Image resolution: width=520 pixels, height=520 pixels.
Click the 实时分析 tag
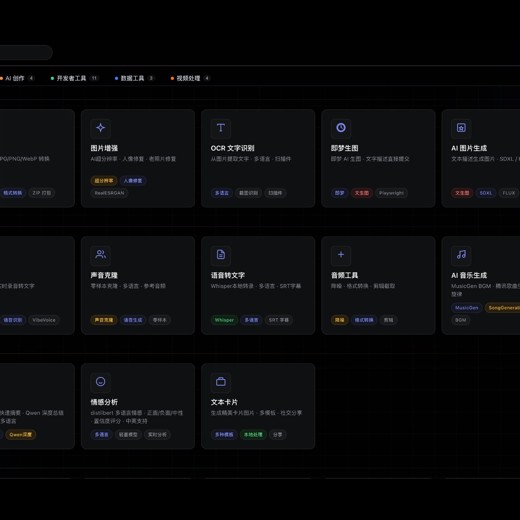(x=157, y=435)
